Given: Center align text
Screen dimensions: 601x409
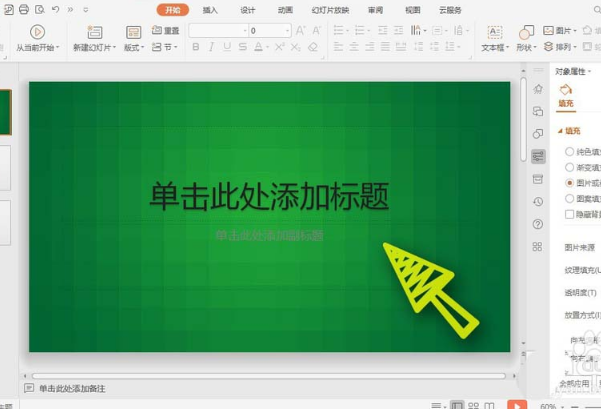Looking at the screenshot, I should [x=354, y=47].
